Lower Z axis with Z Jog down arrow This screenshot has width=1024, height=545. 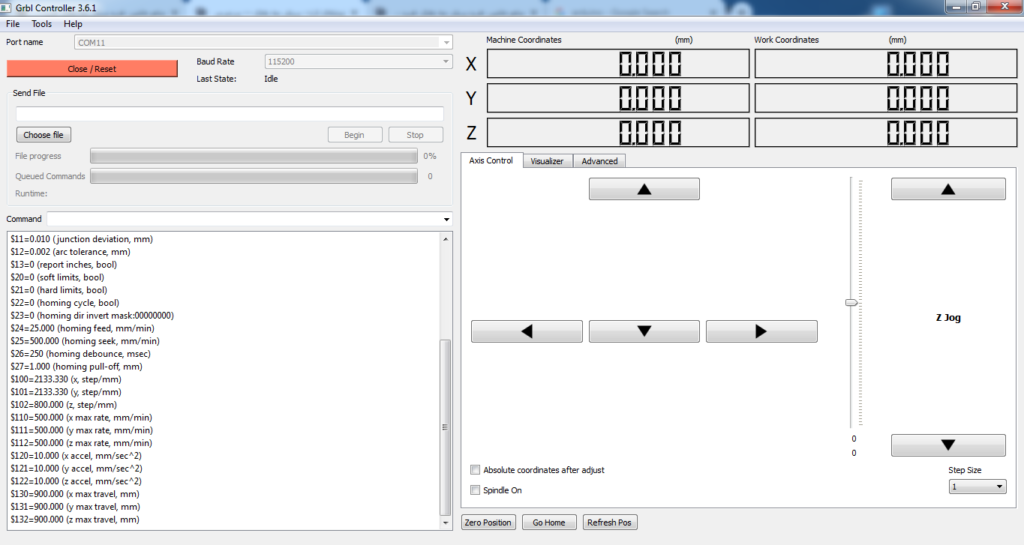pos(948,445)
